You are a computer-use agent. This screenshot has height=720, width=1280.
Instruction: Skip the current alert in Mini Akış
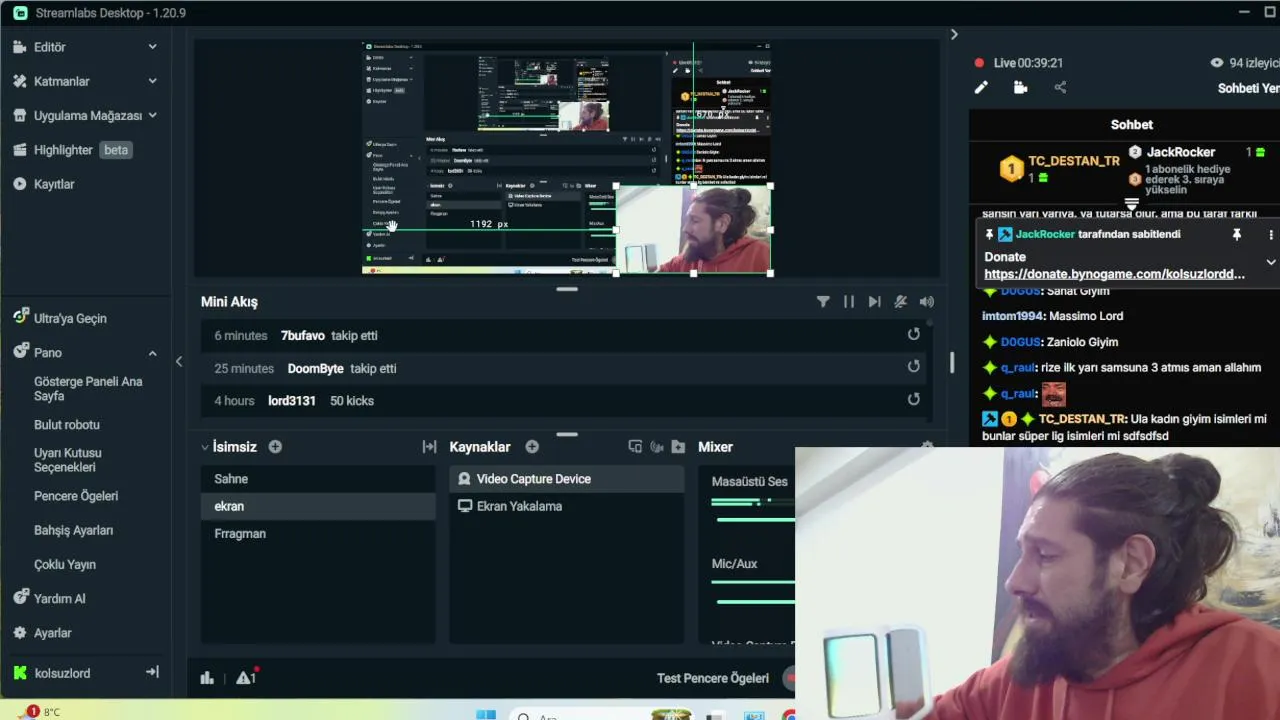coord(875,301)
